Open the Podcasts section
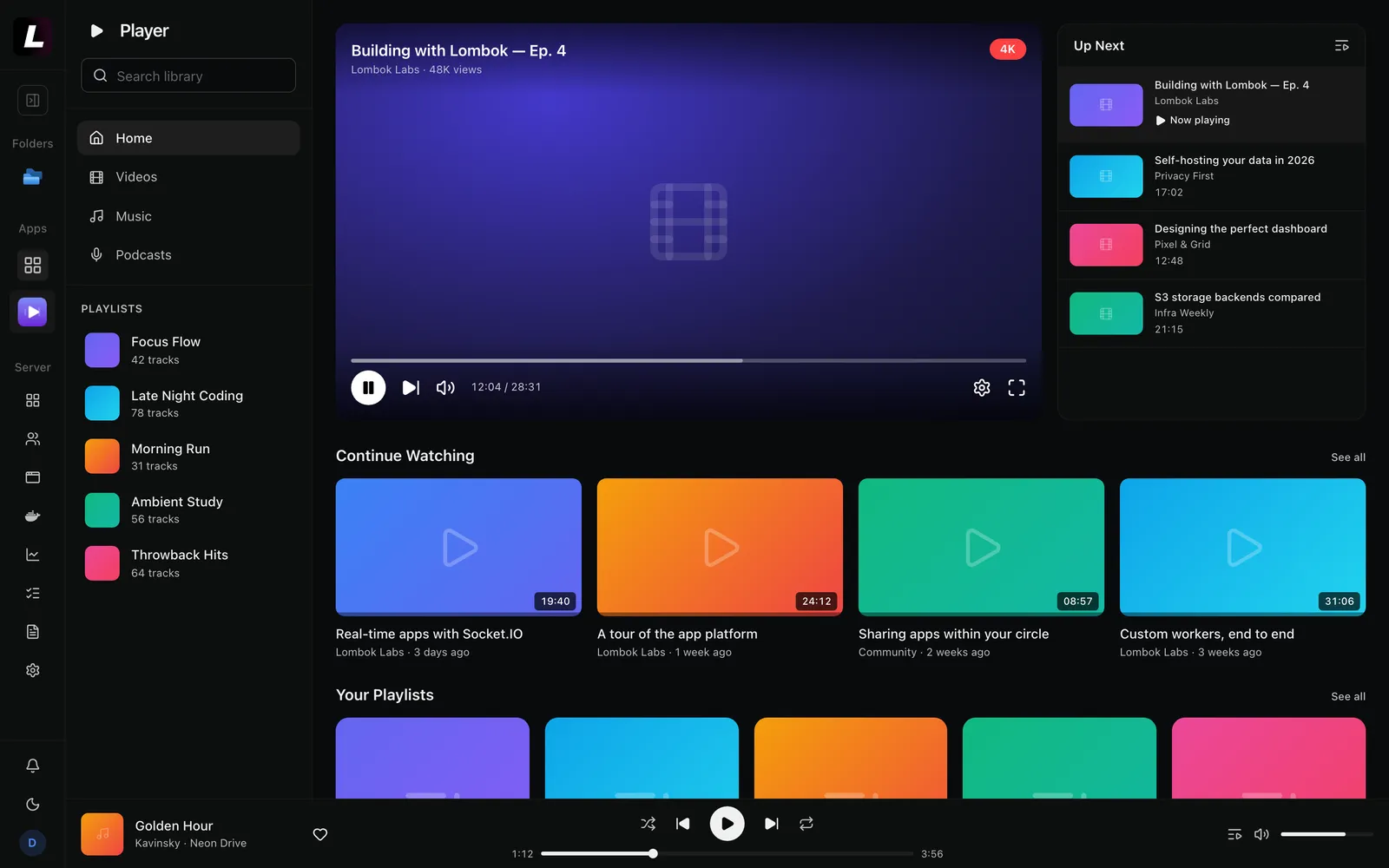 point(188,255)
